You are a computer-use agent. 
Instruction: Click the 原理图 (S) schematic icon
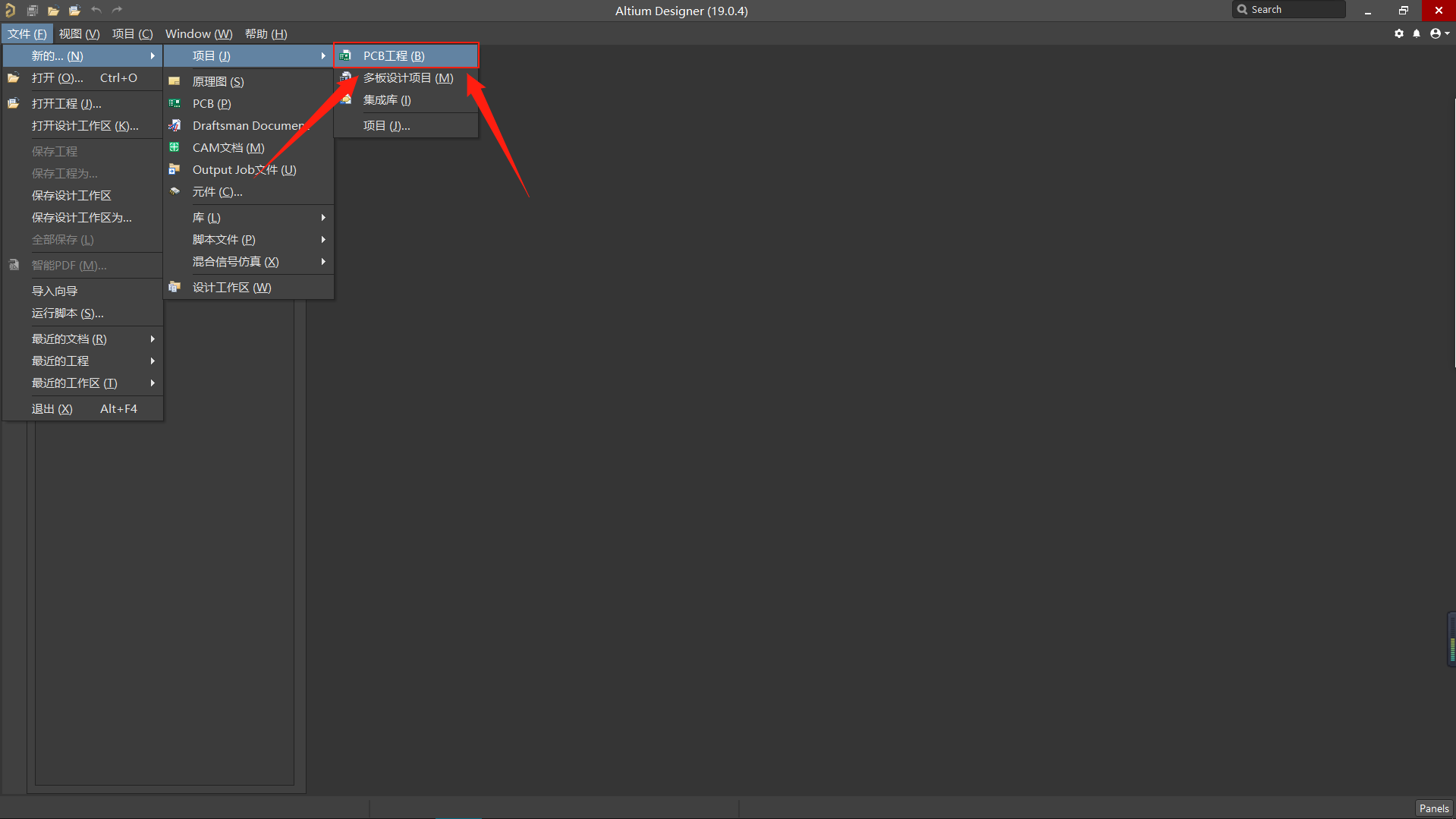point(175,81)
